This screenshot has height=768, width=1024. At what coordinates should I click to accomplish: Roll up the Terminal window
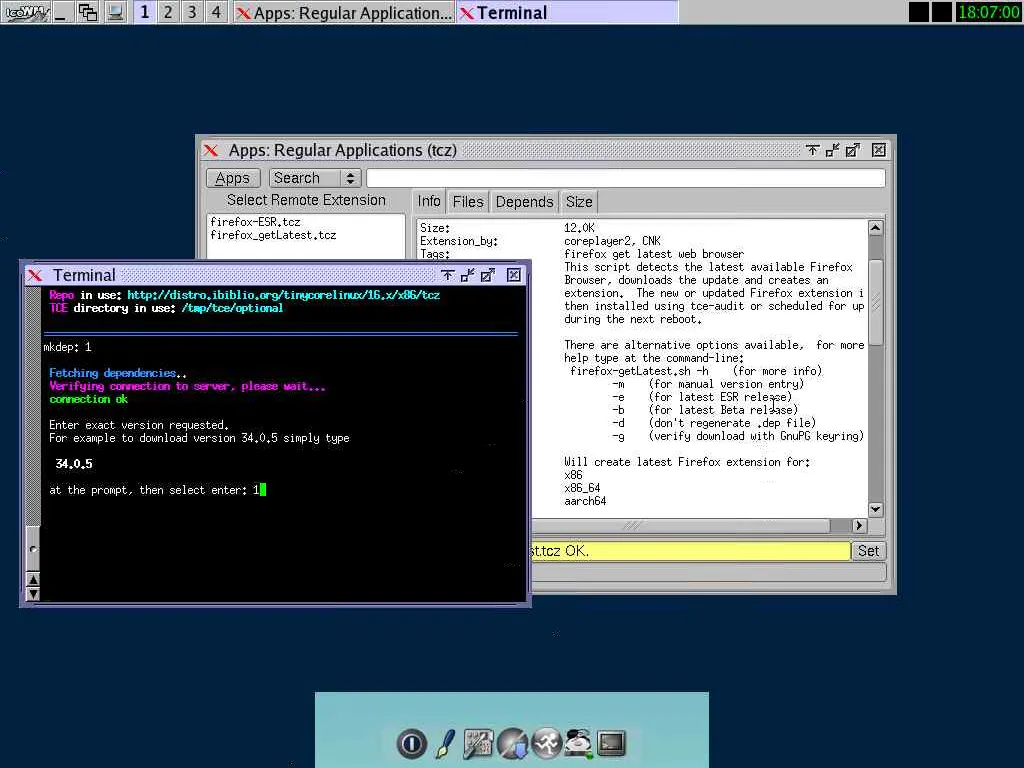447,275
